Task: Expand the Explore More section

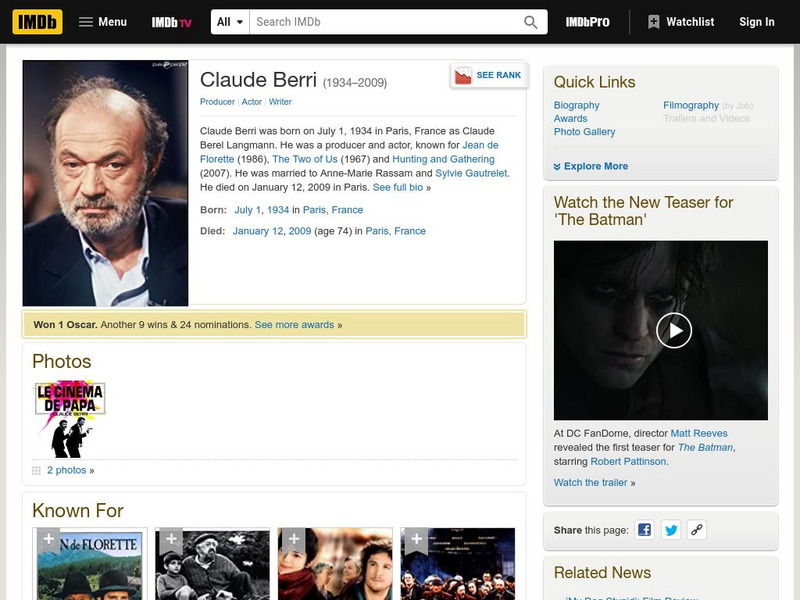Action: [595, 165]
